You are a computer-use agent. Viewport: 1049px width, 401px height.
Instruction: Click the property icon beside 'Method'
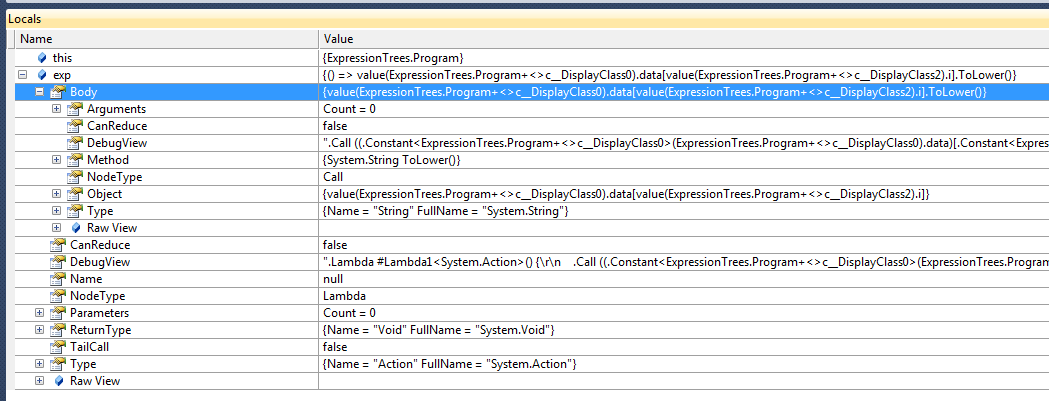pos(75,160)
